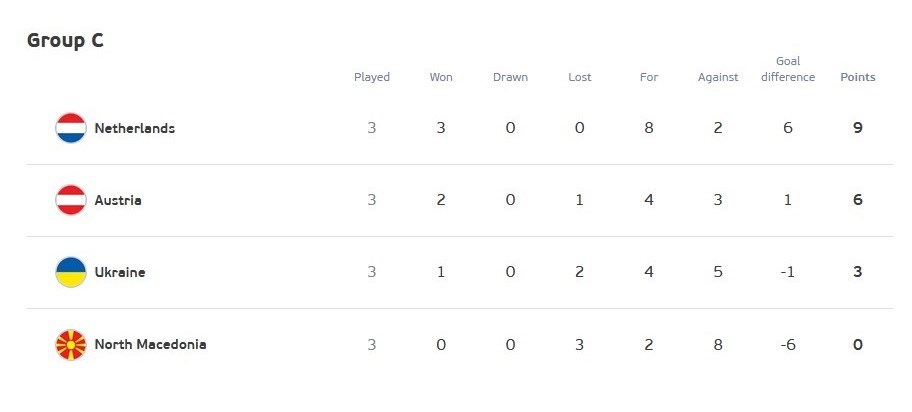The image size is (912, 412).
Task: Click the Played column header
Action: [372, 77]
